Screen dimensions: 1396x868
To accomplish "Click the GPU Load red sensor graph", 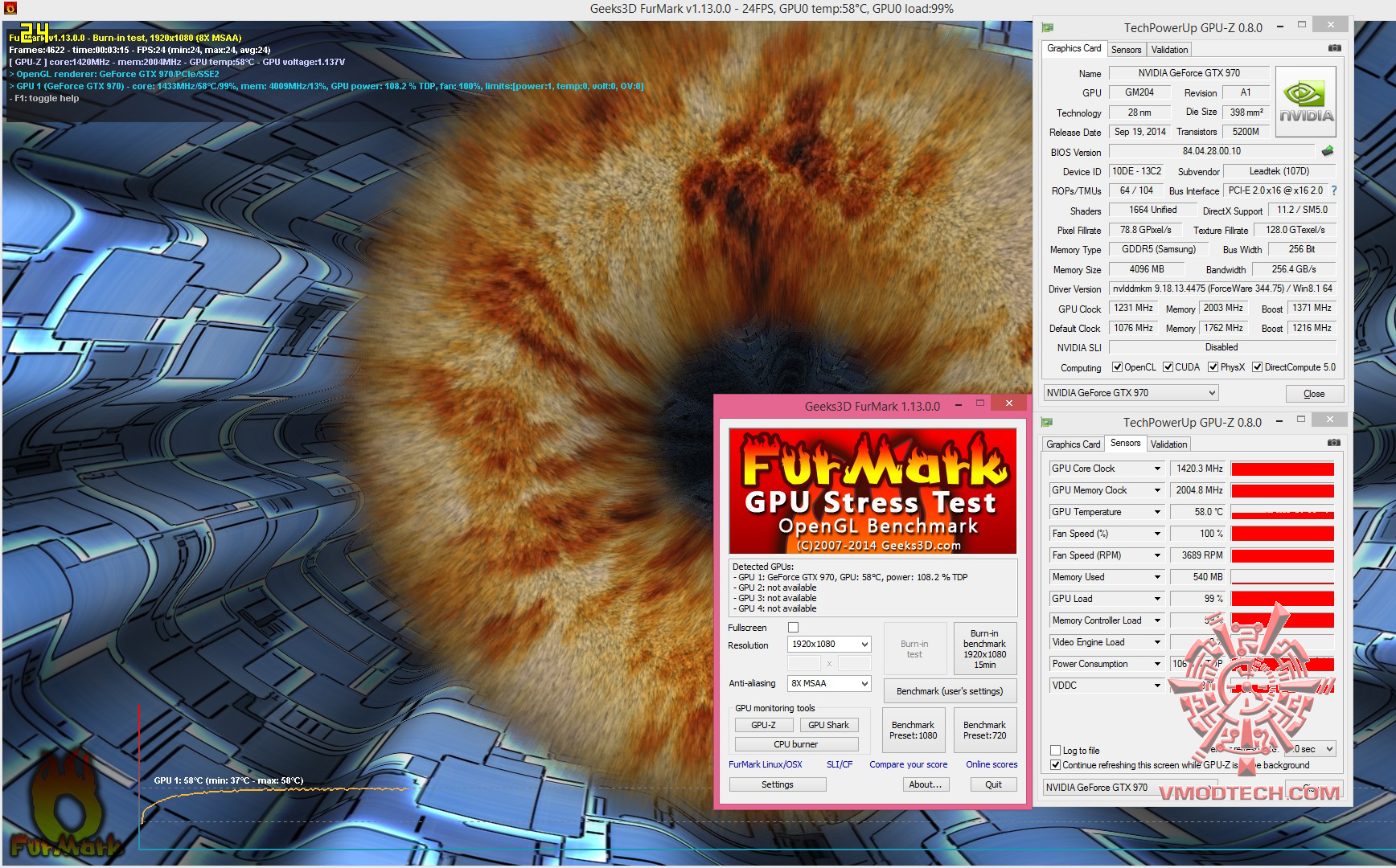I will coord(1283,599).
